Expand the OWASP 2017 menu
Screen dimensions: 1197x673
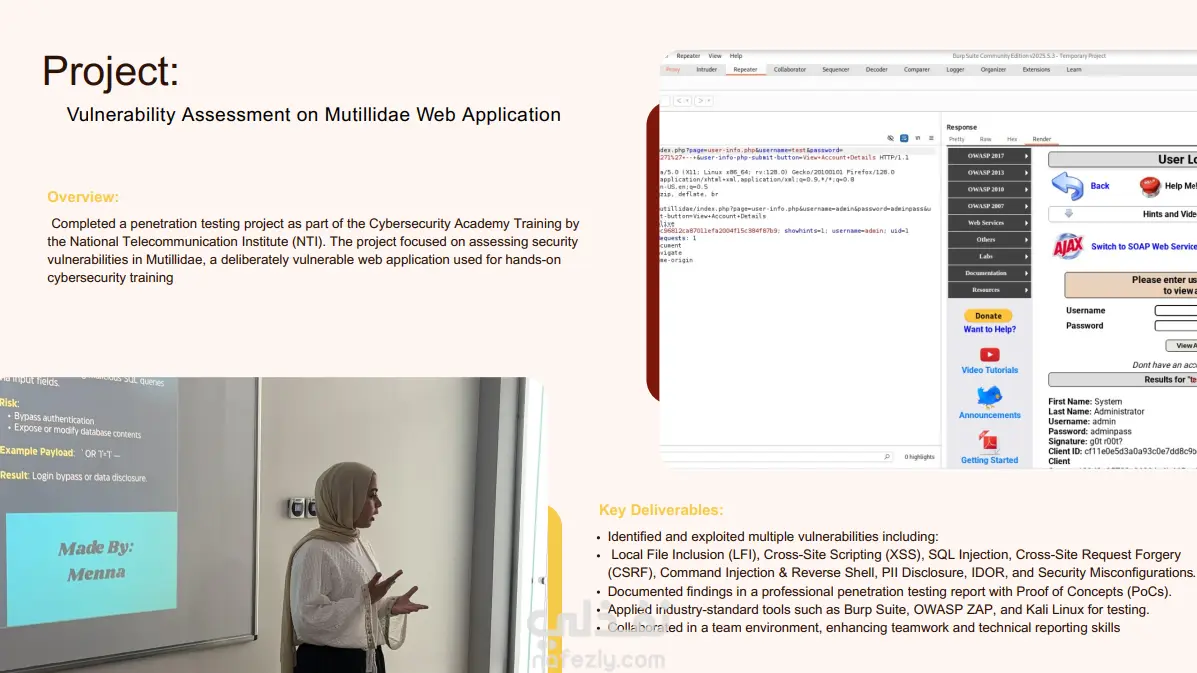pyautogui.click(x=989, y=156)
